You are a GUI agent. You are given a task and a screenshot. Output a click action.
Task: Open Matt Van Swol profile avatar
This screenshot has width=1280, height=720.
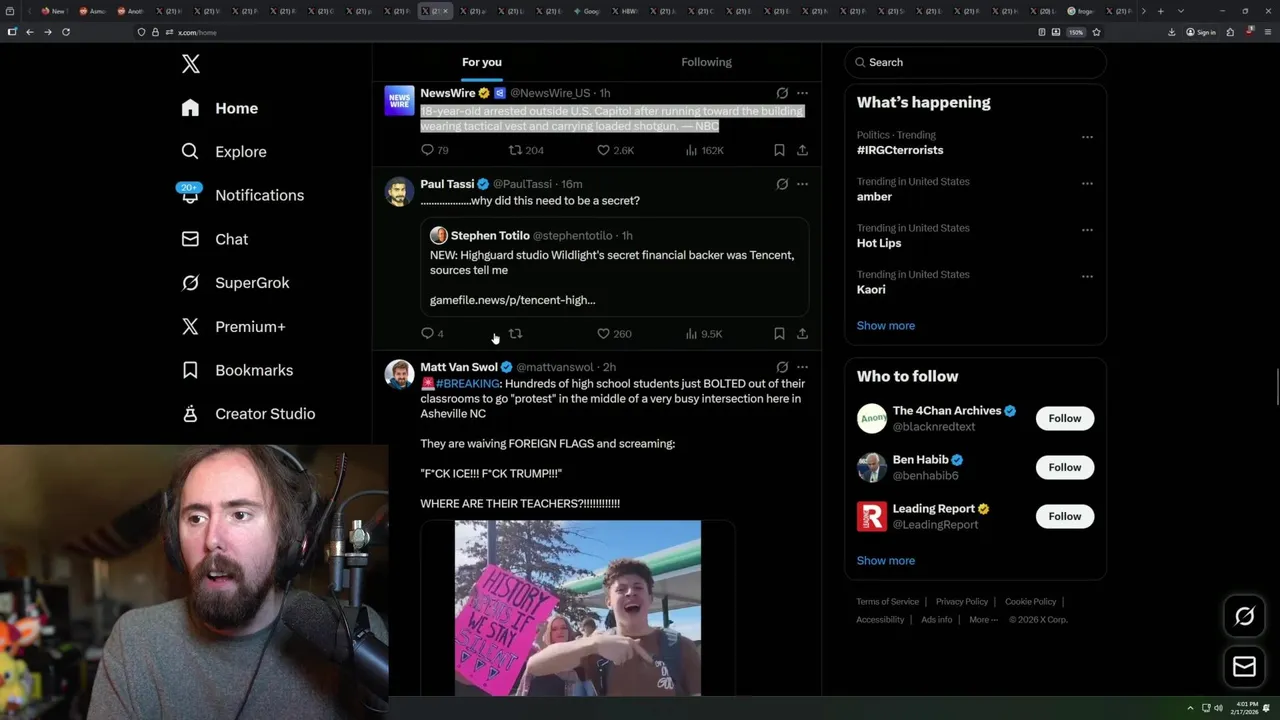tap(399, 374)
